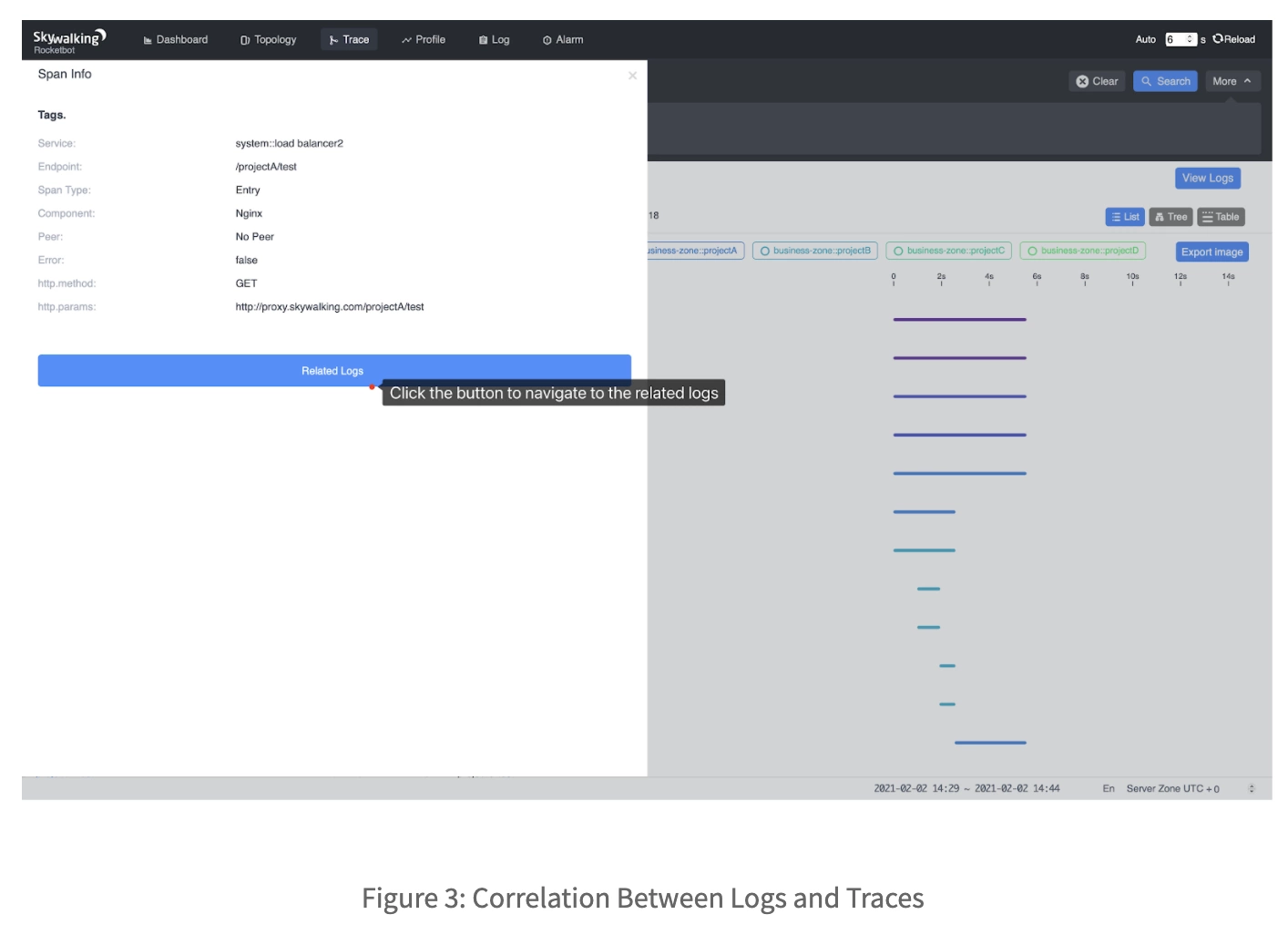The height and width of the screenshot is (935, 1288).
Task: Close the Span Info panel
Action: (632, 76)
